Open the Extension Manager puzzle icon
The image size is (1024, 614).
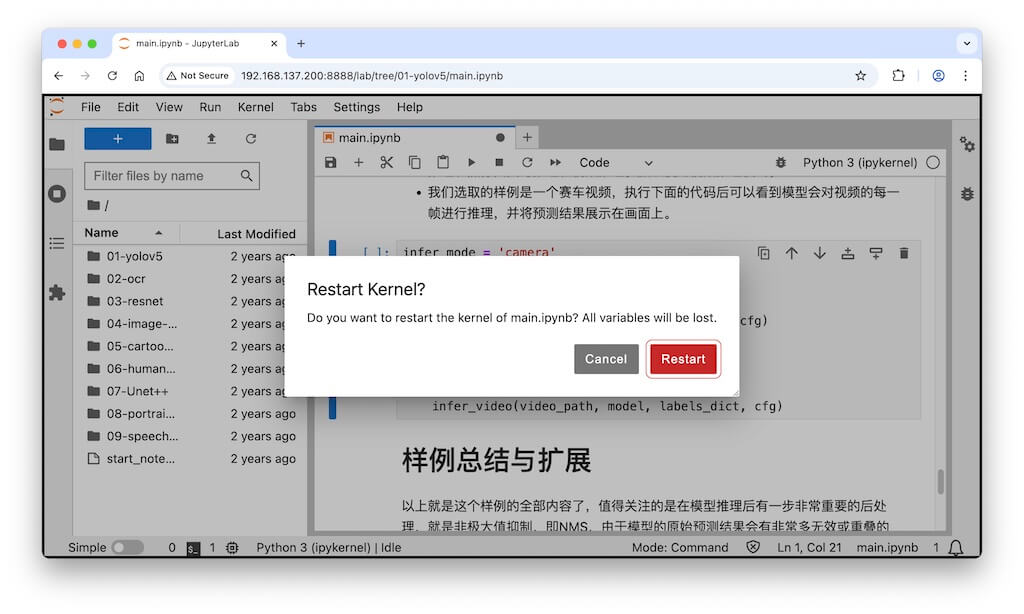pyautogui.click(x=57, y=292)
